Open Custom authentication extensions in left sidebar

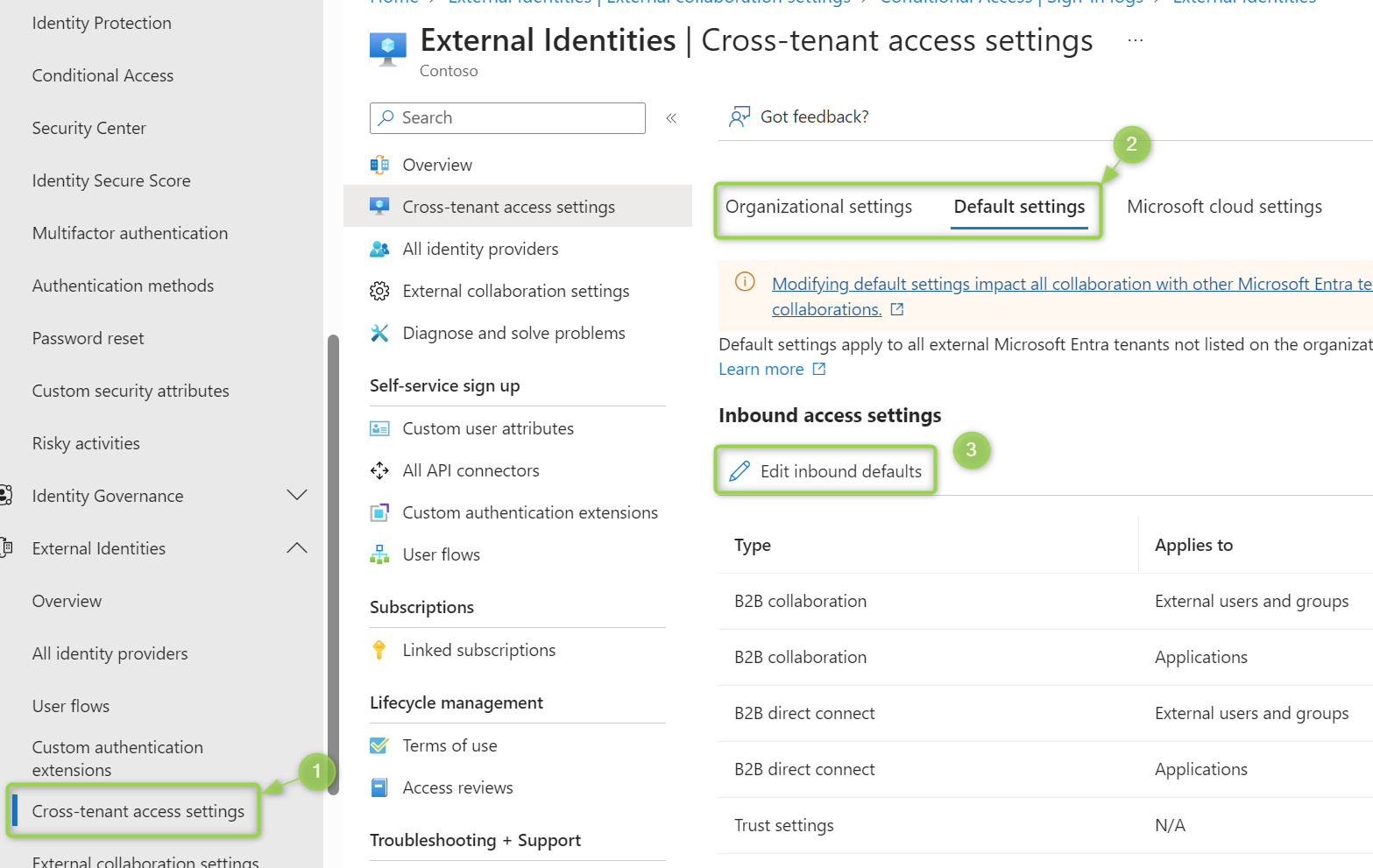click(x=117, y=759)
